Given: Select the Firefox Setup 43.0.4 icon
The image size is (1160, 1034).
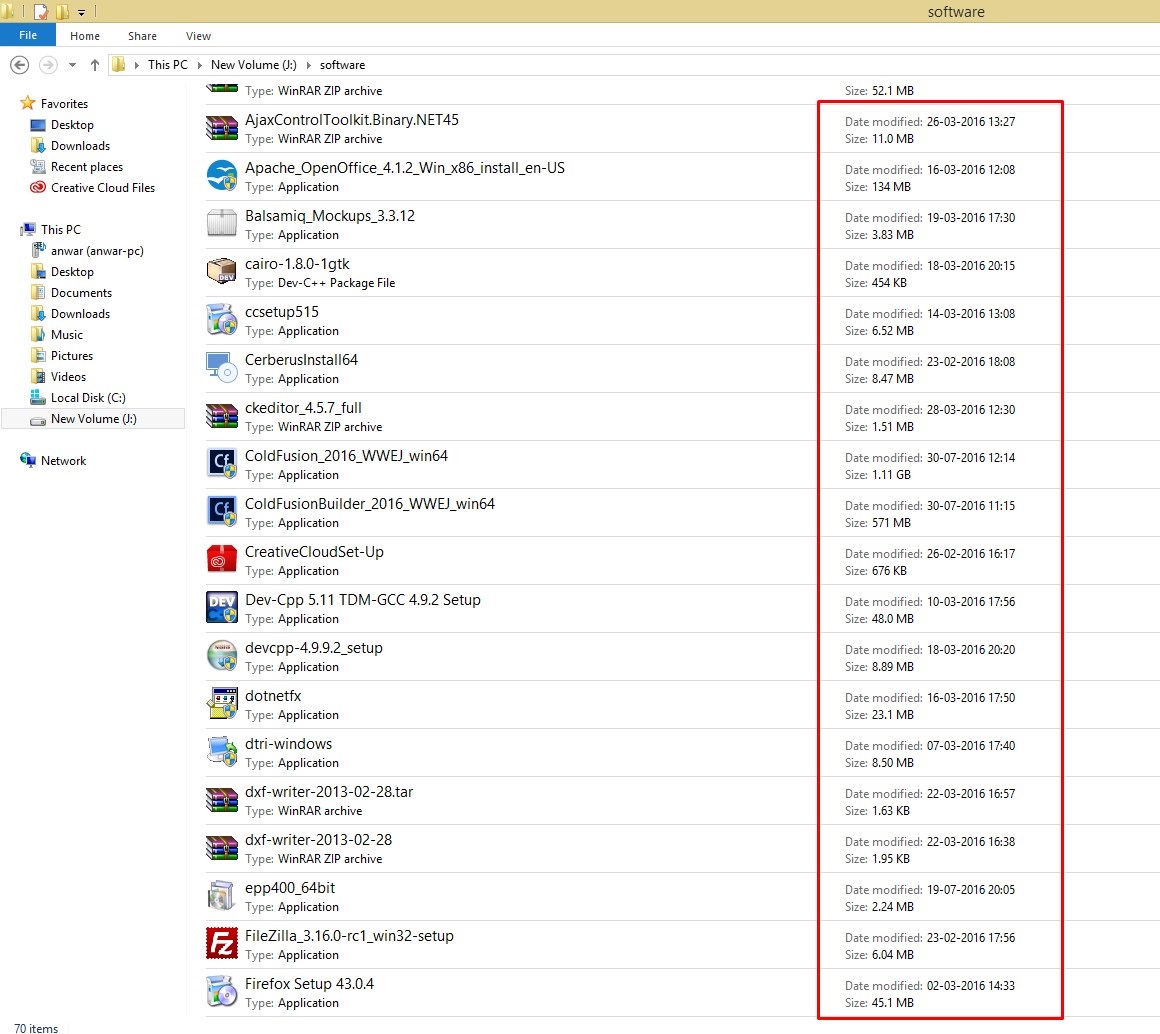Looking at the screenshot, I should point(221,991).
